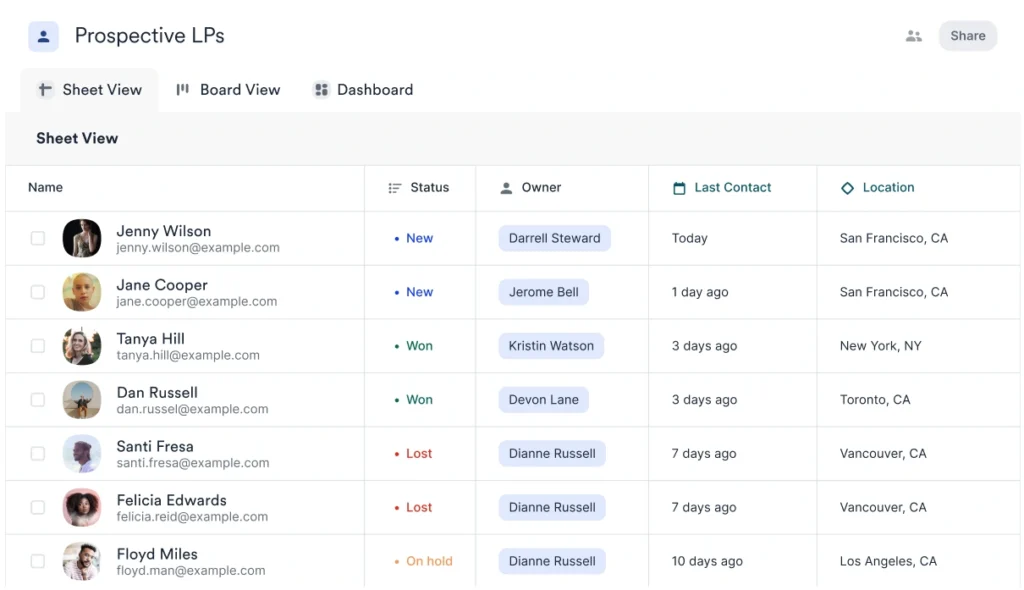Open the New status for Jane Cooper

tap(419, 293)
